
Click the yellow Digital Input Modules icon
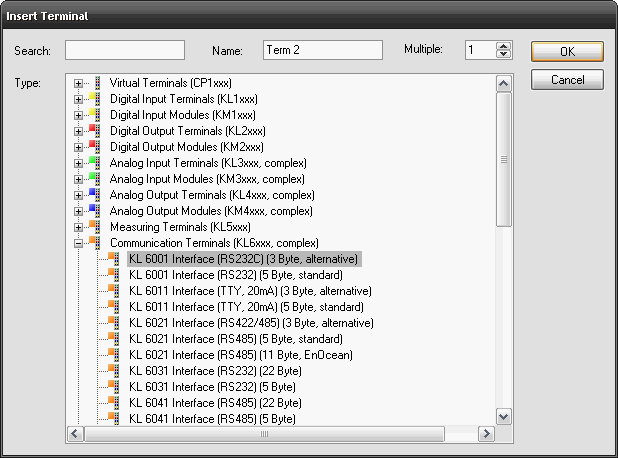tap(95, 115)
